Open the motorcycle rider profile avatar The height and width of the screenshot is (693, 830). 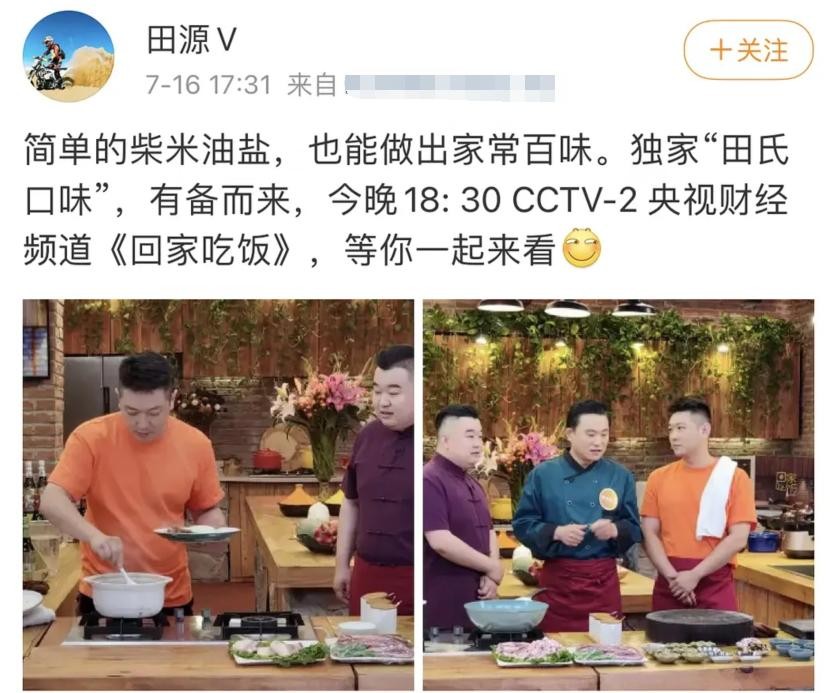tap(68, 57)
